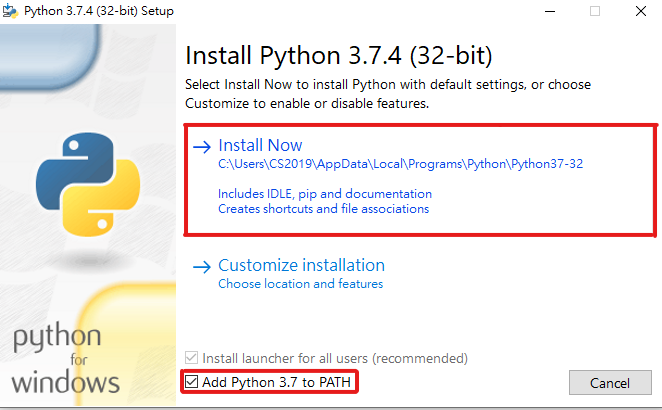Click the Install Now heading
Viewport: 662px width, 410px height.
tap(260, 145)
